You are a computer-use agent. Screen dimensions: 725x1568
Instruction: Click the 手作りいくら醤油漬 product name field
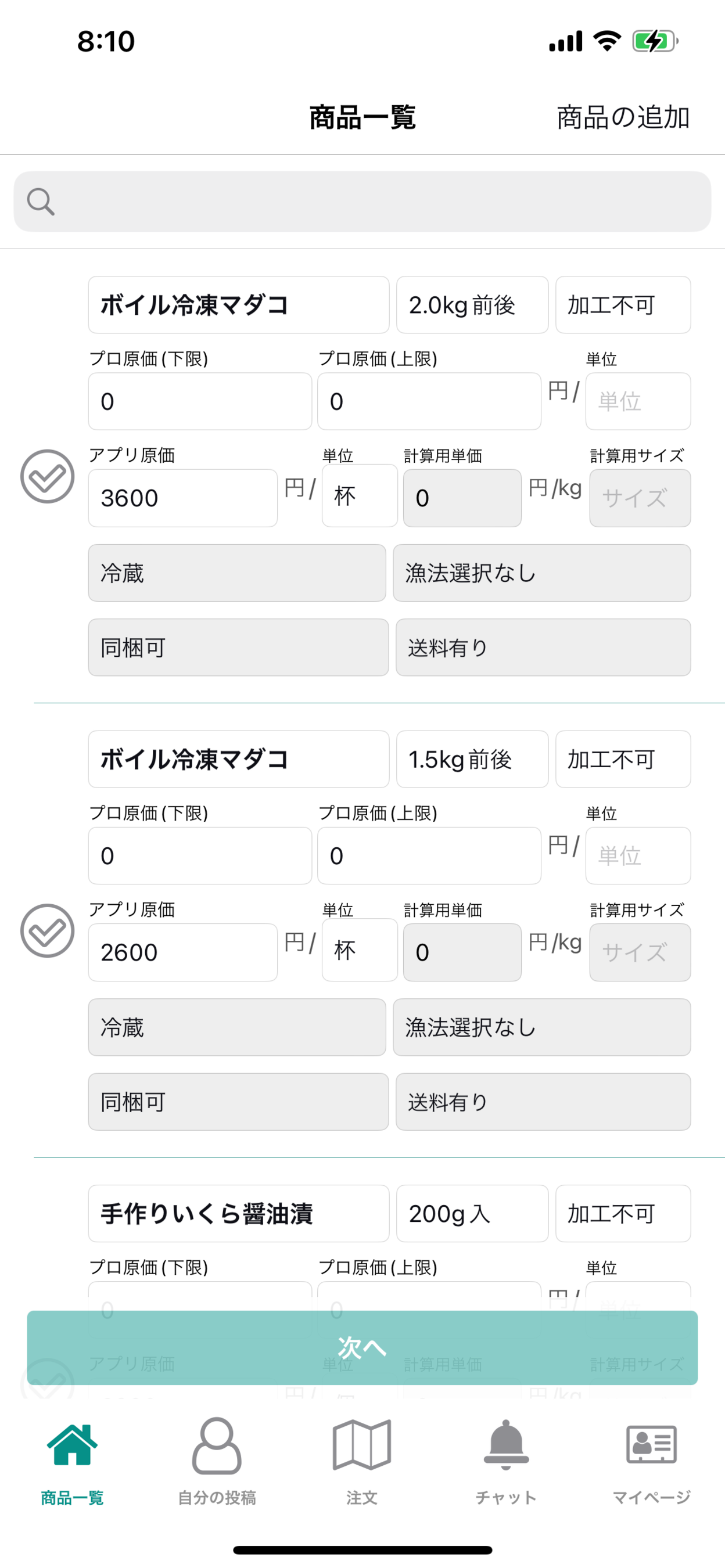[x=238, y=1213]
